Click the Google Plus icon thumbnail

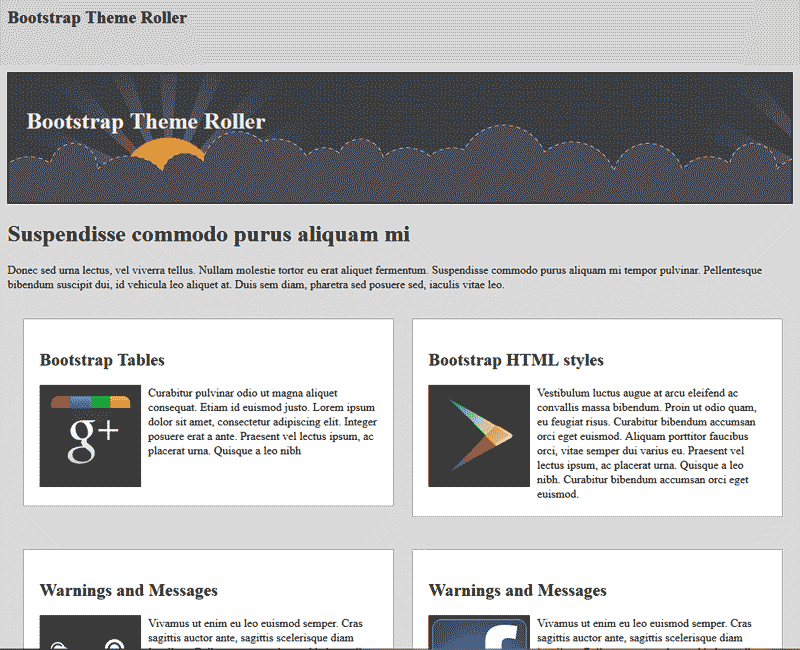(x=90, y=436)
